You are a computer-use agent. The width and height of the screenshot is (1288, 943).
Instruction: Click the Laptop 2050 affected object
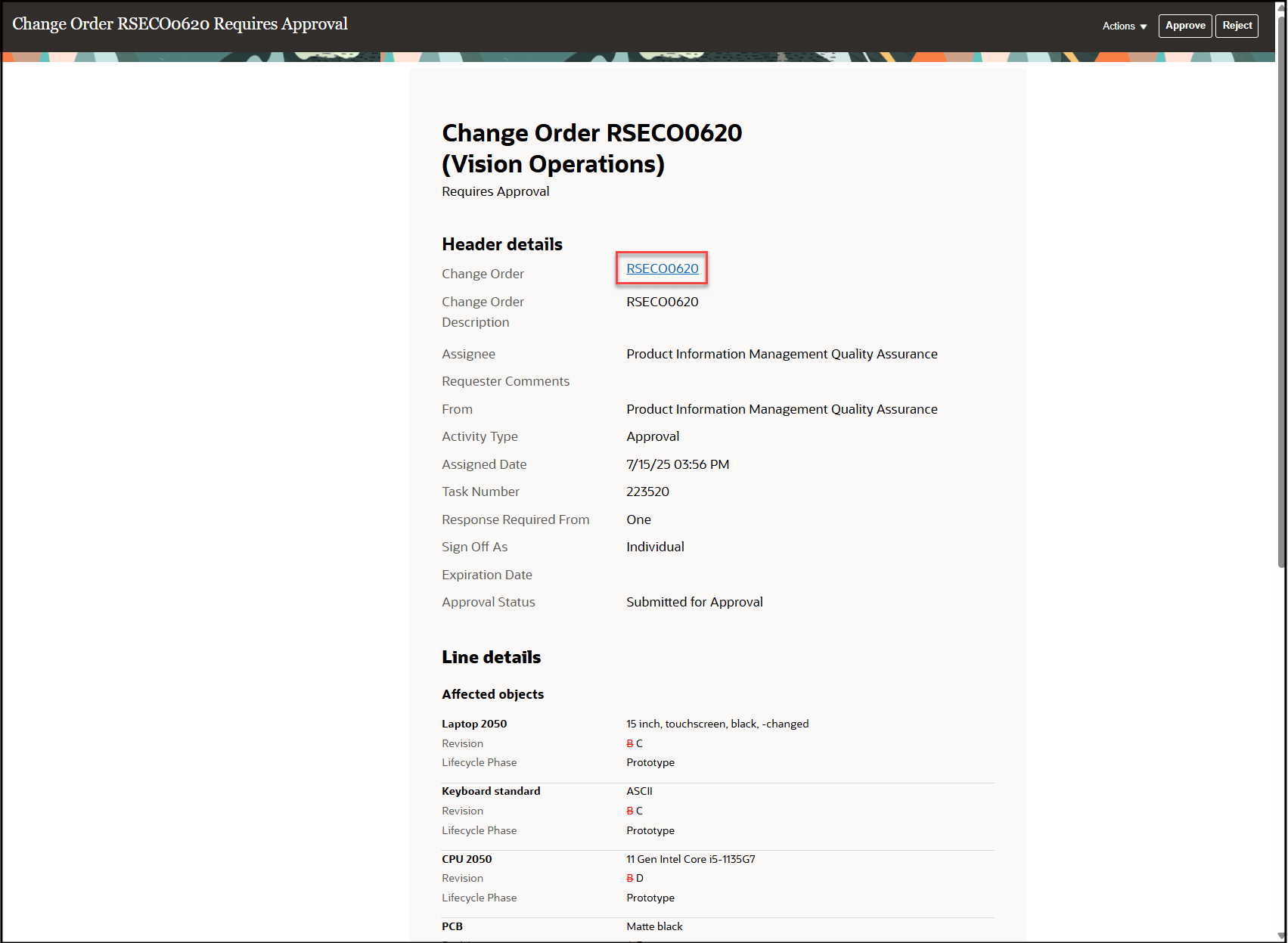pos(474,723)
